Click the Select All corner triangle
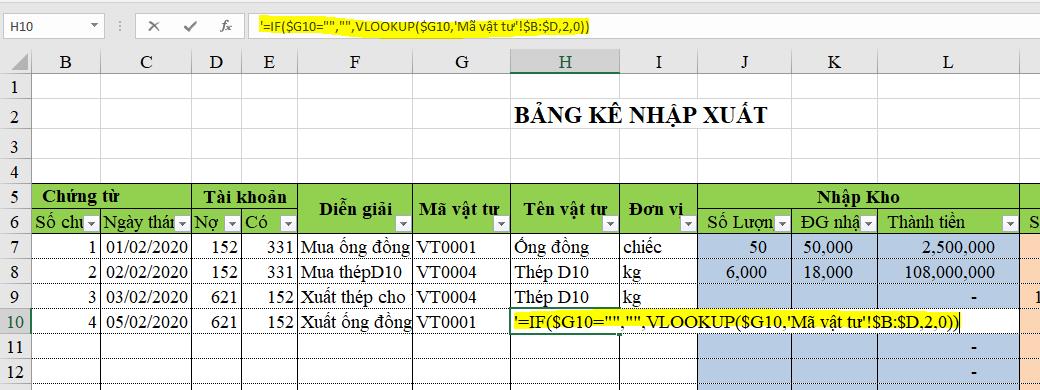 tap(20, 62)
